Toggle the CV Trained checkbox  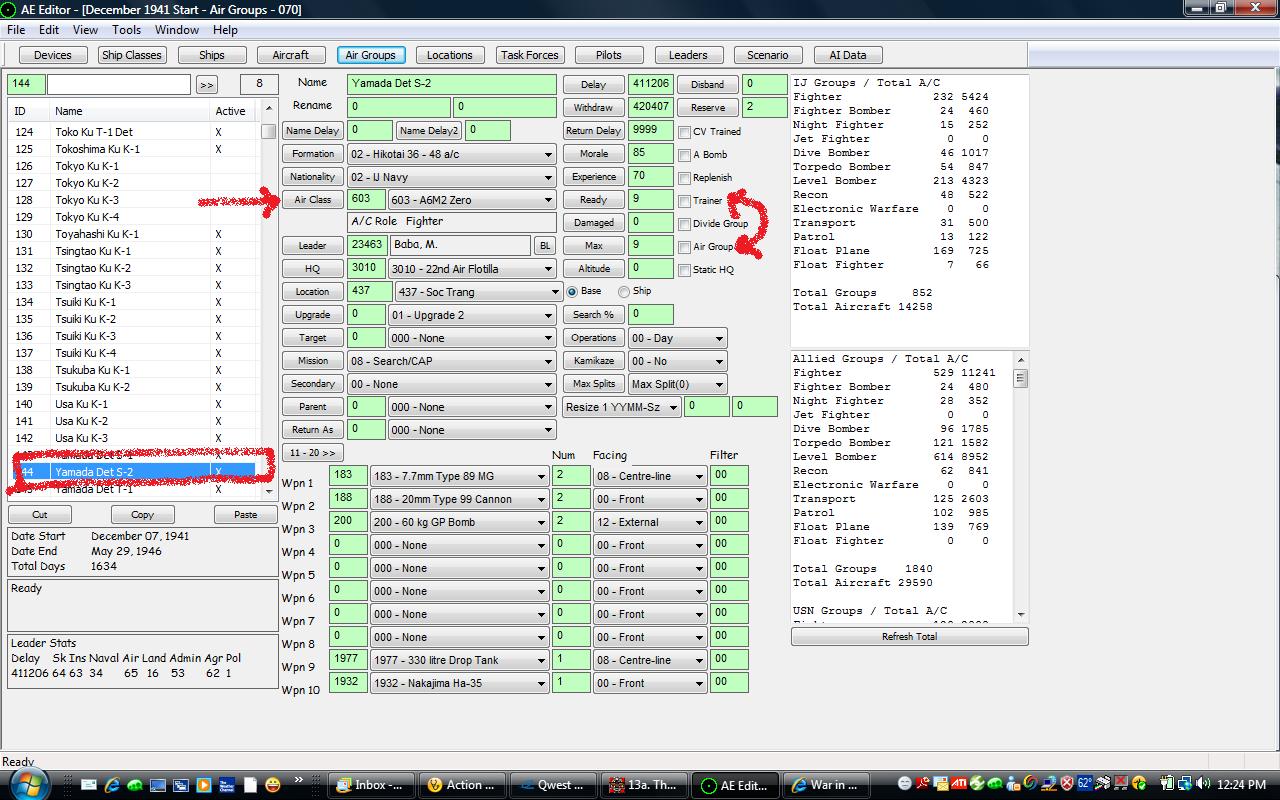(x=685, y=132)
